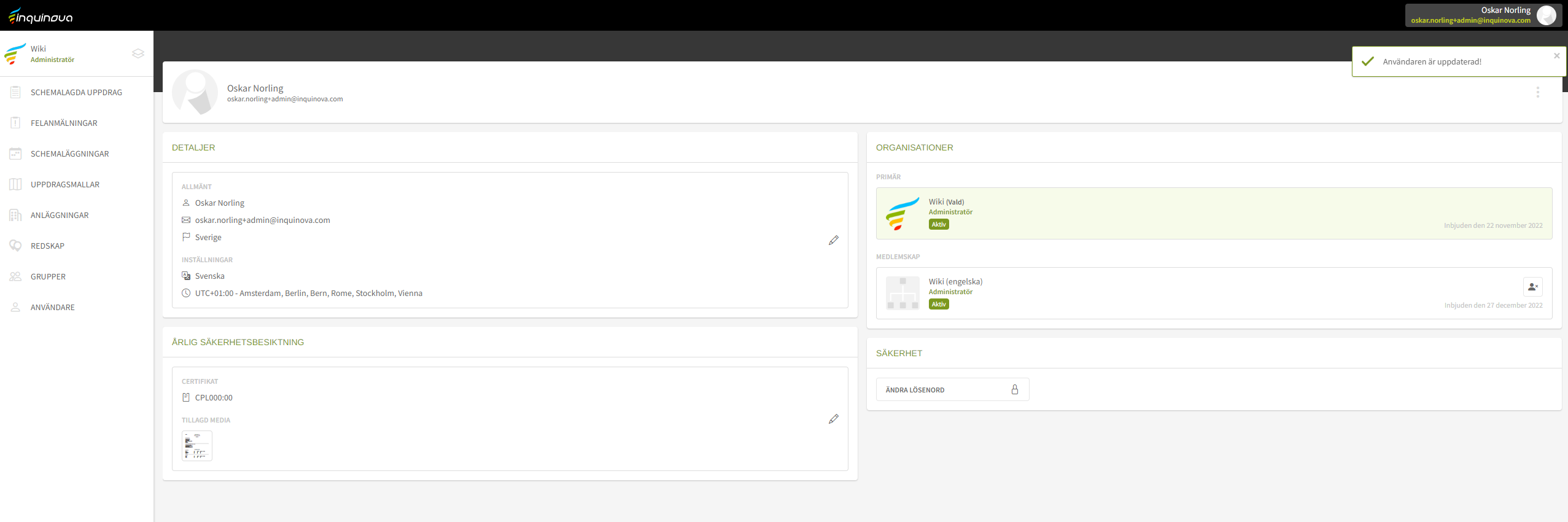Select the Redskap sidebar icon
This screenshot has width=1568, height=522.
click(x=15, y=246)
